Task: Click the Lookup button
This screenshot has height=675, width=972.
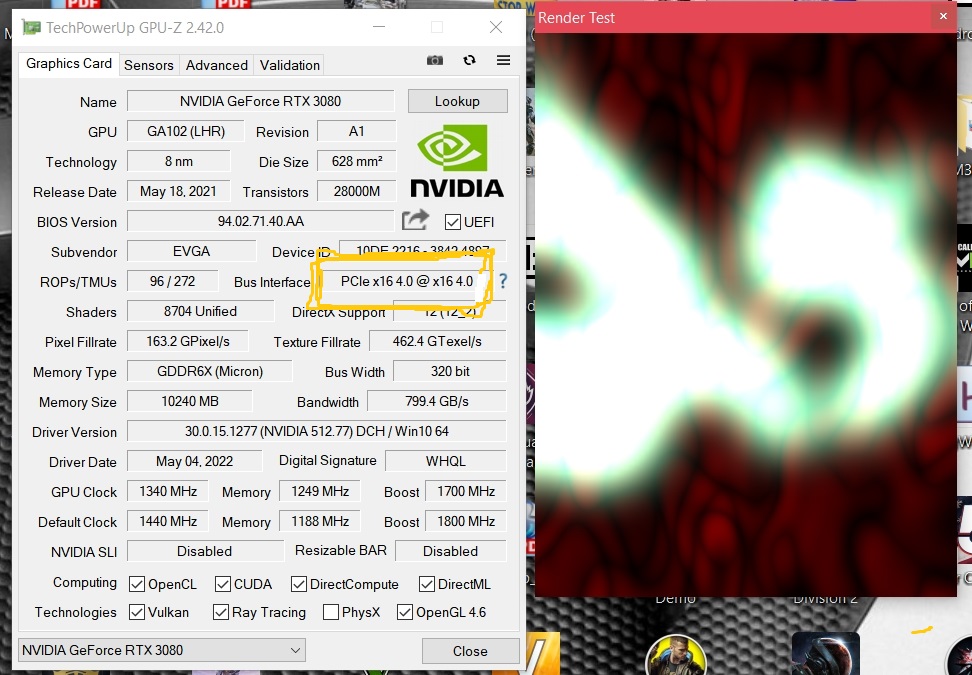Action: tap(457, 101)
